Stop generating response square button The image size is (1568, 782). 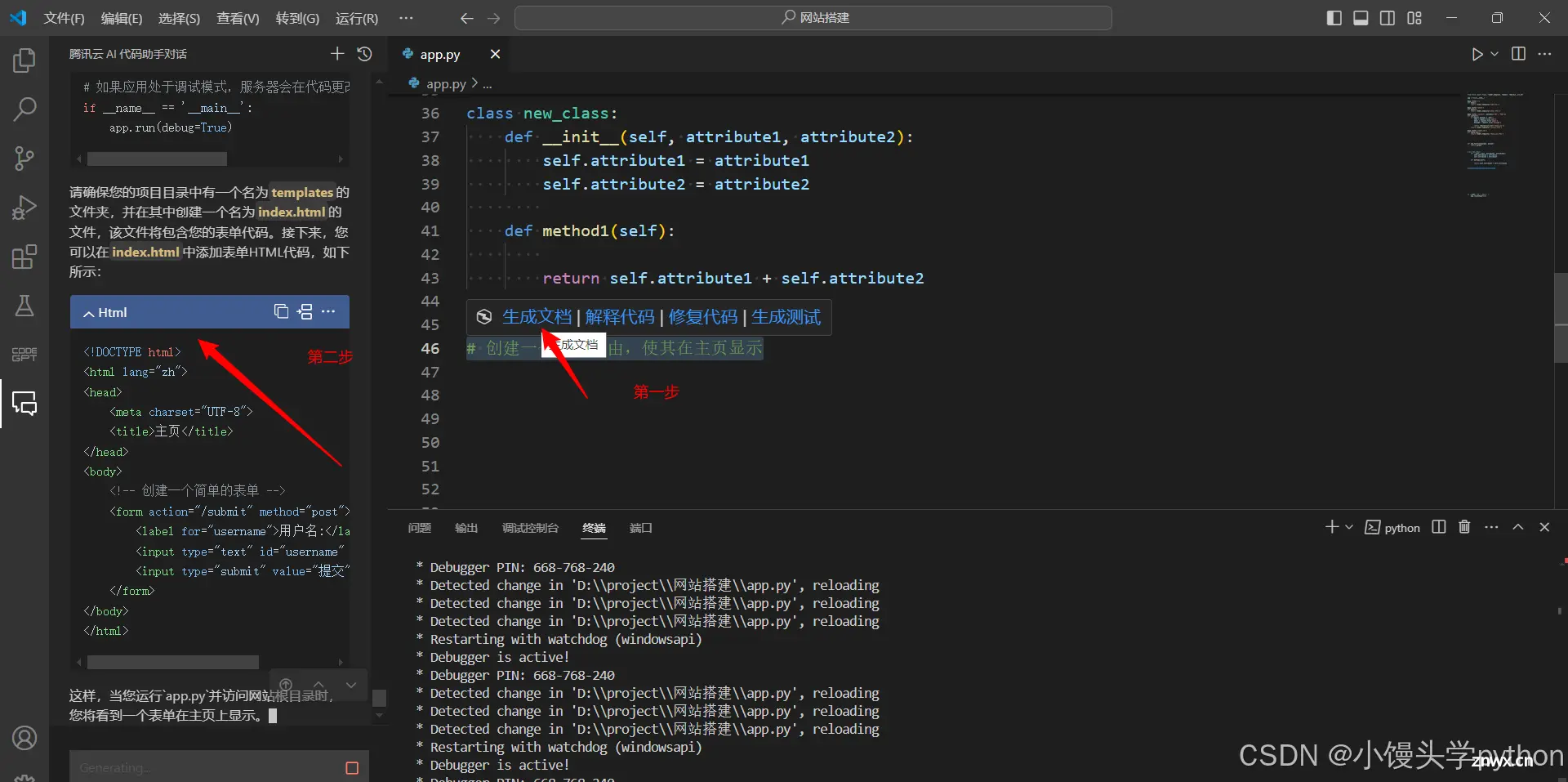[352, 767]
